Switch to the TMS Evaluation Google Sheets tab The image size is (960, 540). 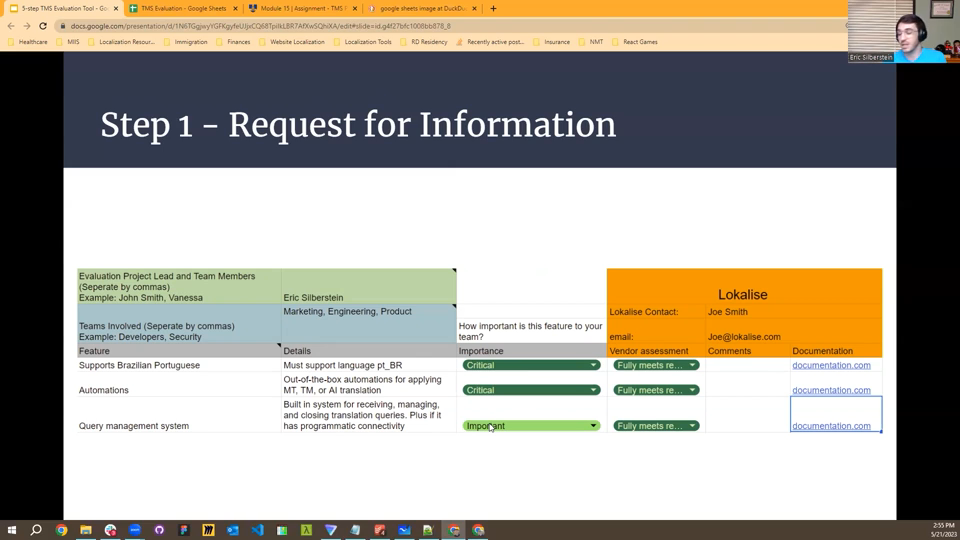[182, 9]
